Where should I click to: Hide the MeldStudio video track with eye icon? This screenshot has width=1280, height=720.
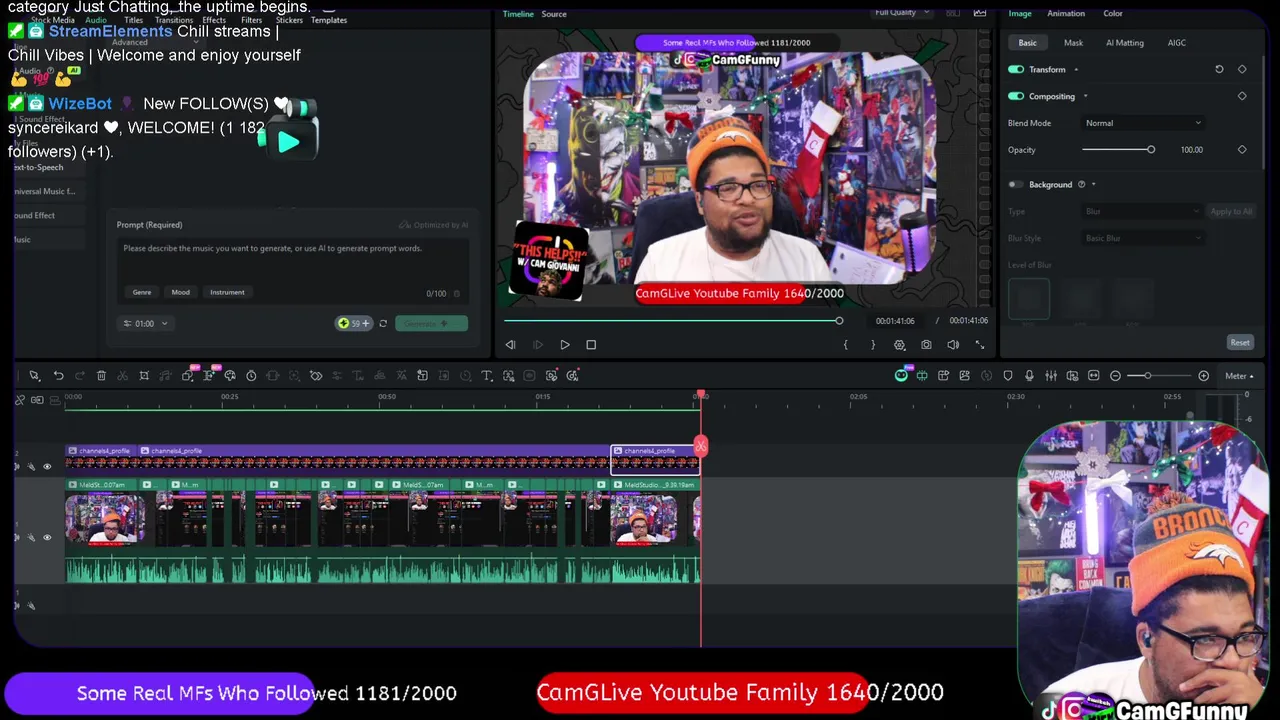click(47, 537)
